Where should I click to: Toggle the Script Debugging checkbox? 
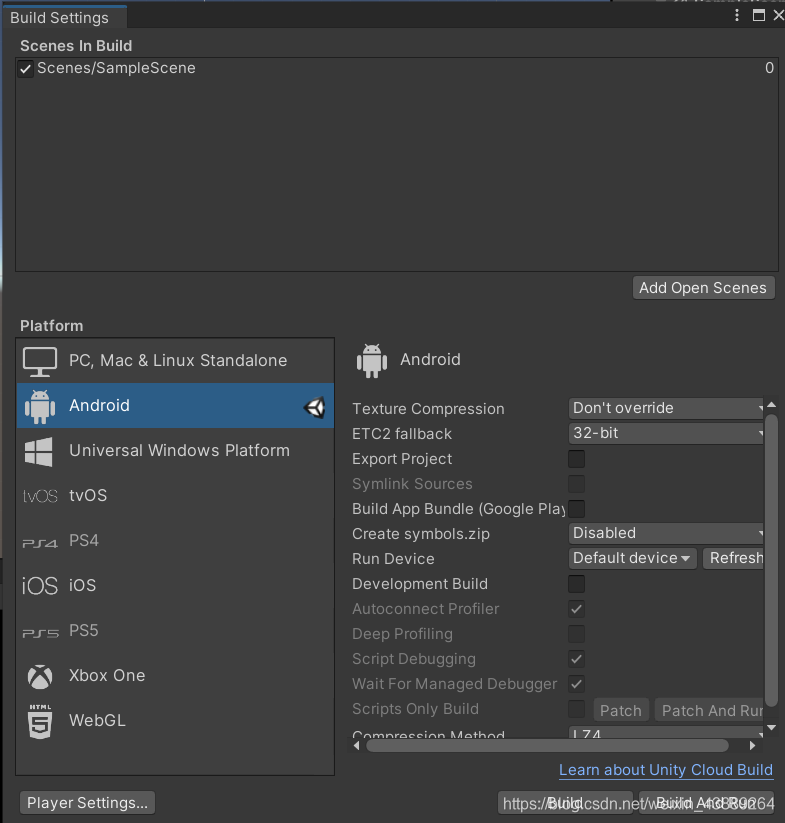[576, 659]
